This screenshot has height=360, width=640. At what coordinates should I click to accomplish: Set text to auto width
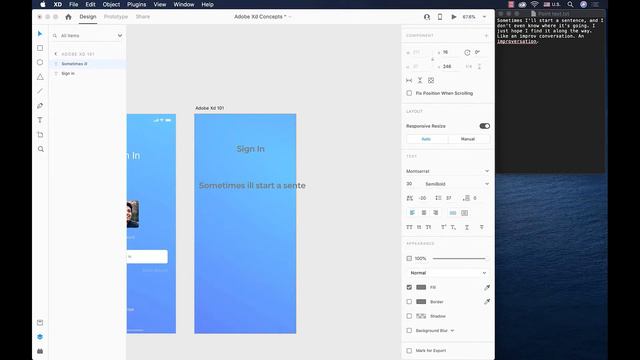(453, 213)
